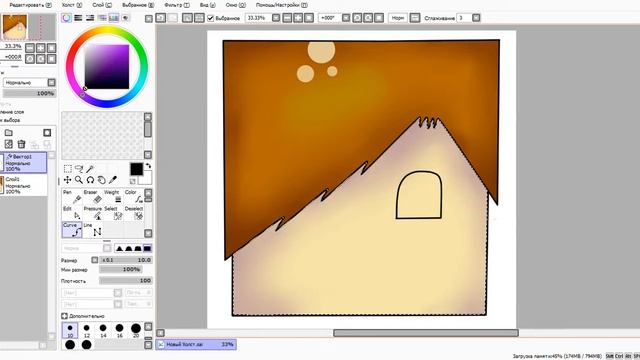
Task: Choose the Curve tool
Action: [x=72, y=229]
